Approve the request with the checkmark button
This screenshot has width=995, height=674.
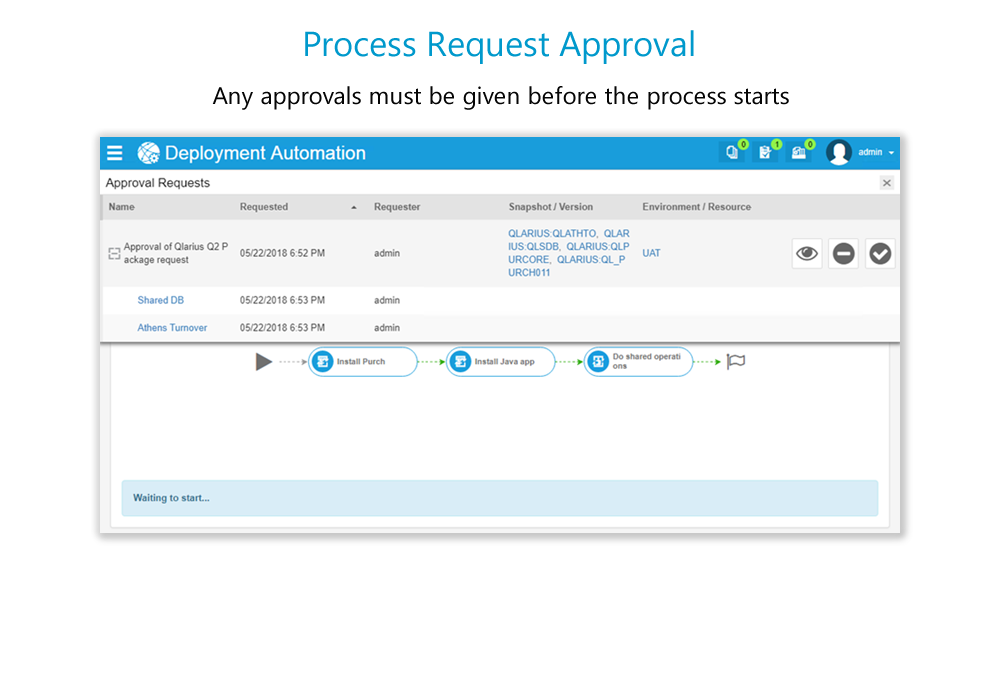(880, 254)
